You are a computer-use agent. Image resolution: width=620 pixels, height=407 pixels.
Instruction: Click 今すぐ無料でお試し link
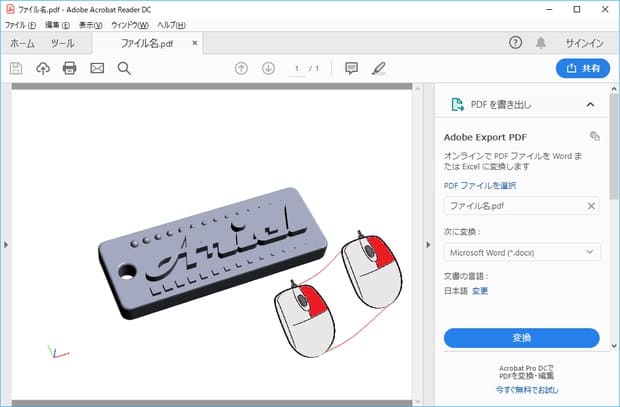527,390
